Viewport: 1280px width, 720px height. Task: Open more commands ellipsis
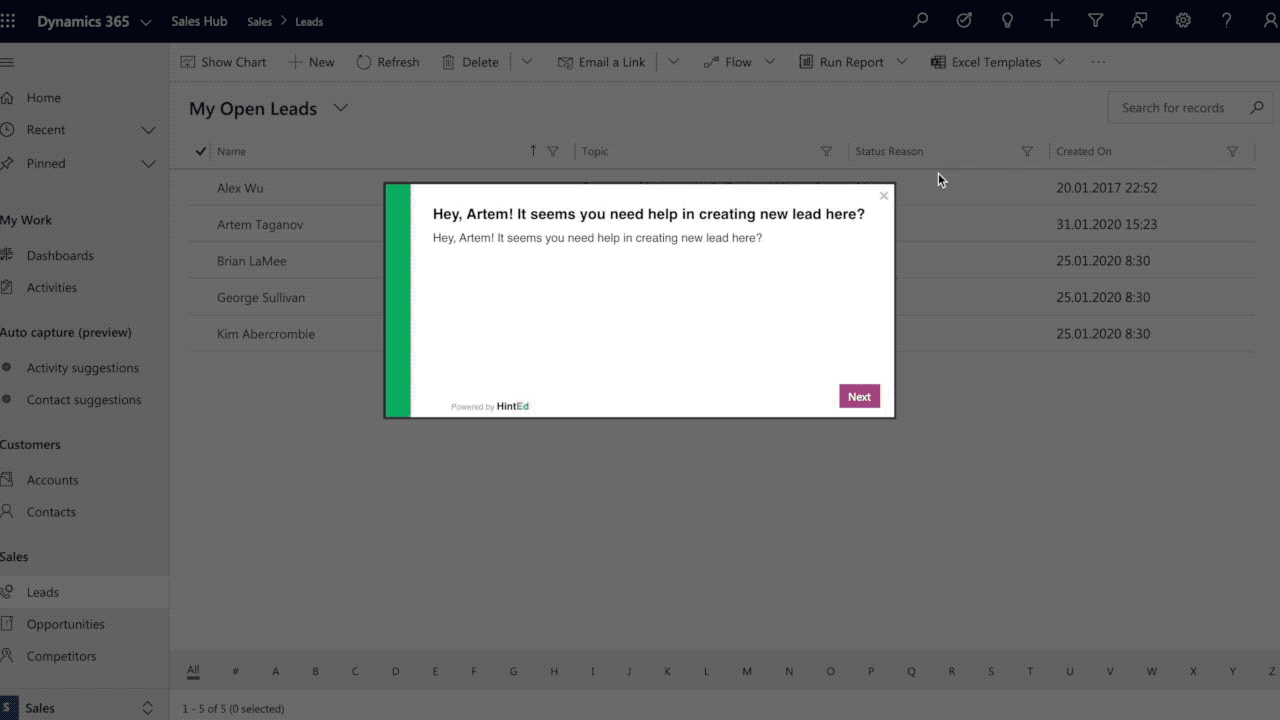tap(1098, 62)
